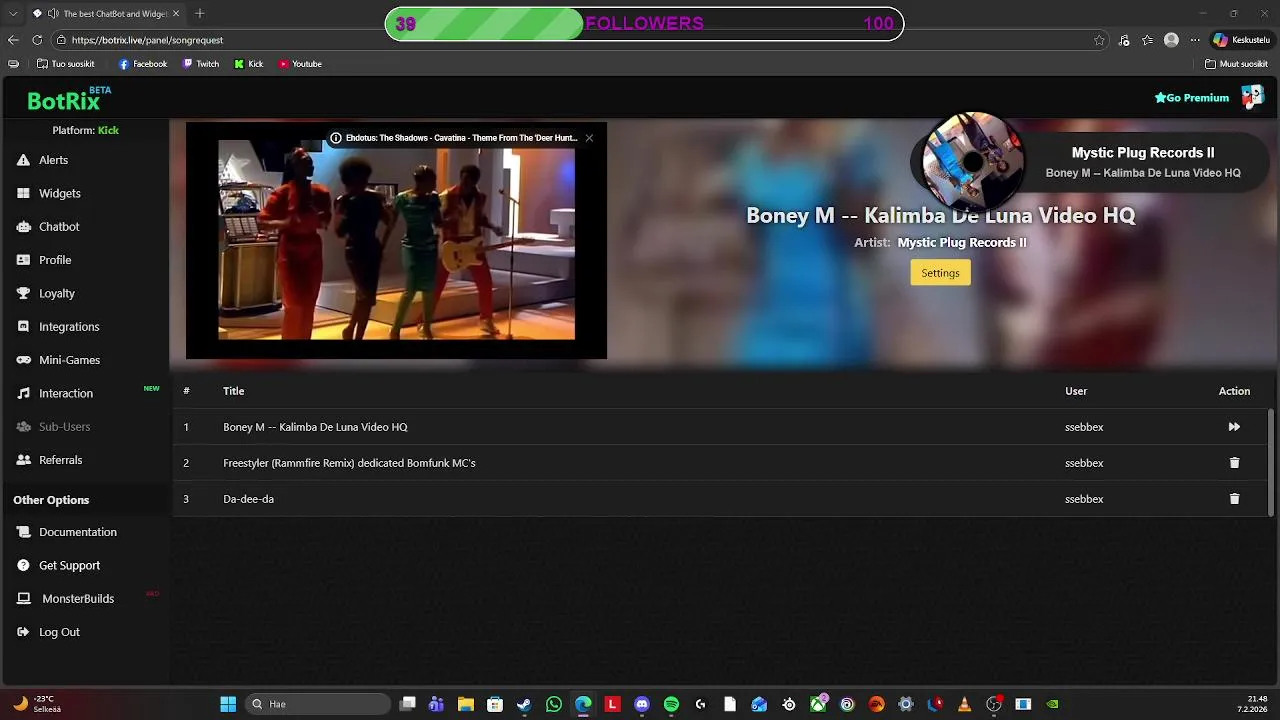Click the taskbar search box
The height and width of the screenshot is (720, 1280).
tap(317, 704)
